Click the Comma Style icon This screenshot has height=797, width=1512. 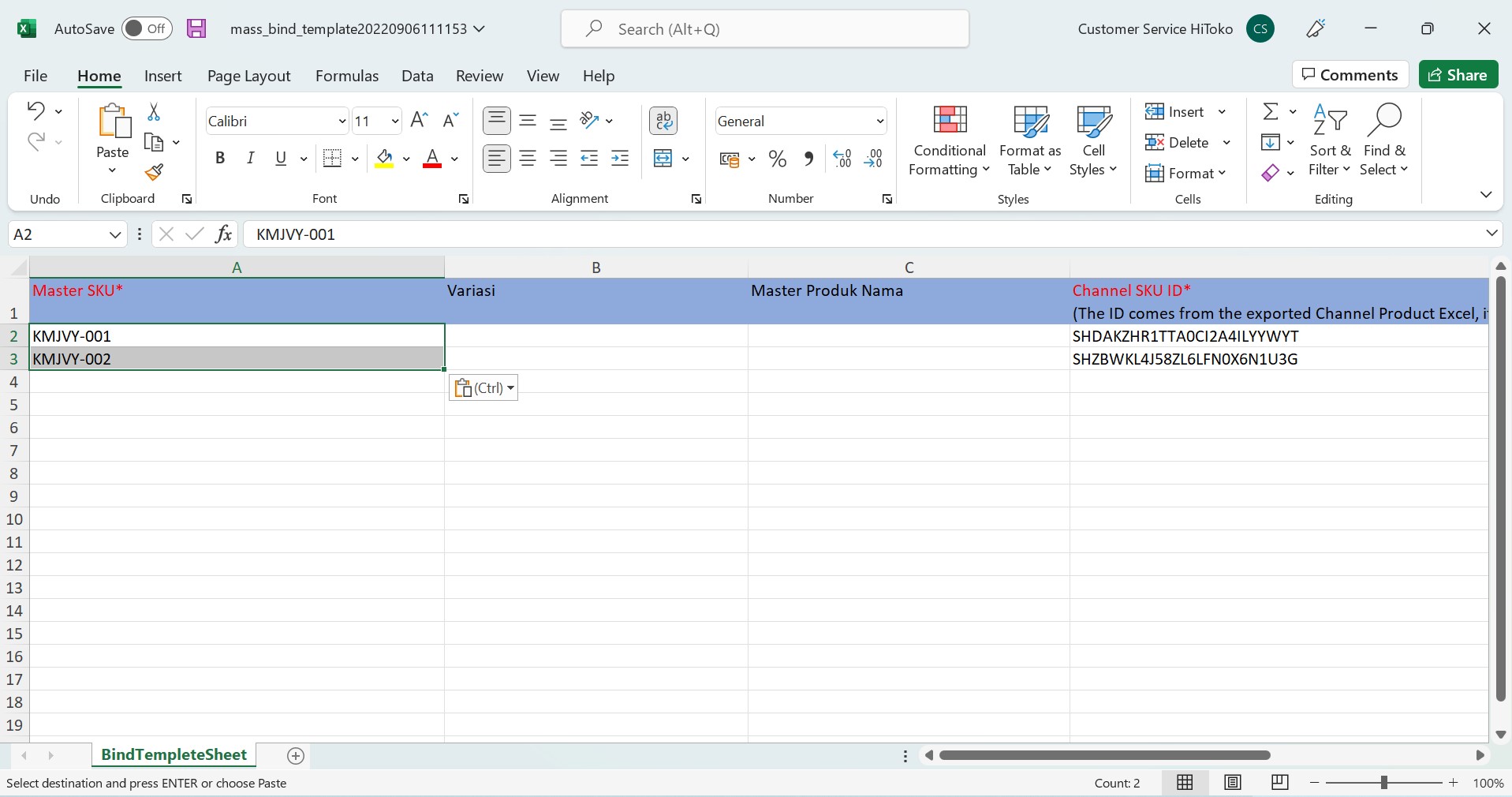808,159
